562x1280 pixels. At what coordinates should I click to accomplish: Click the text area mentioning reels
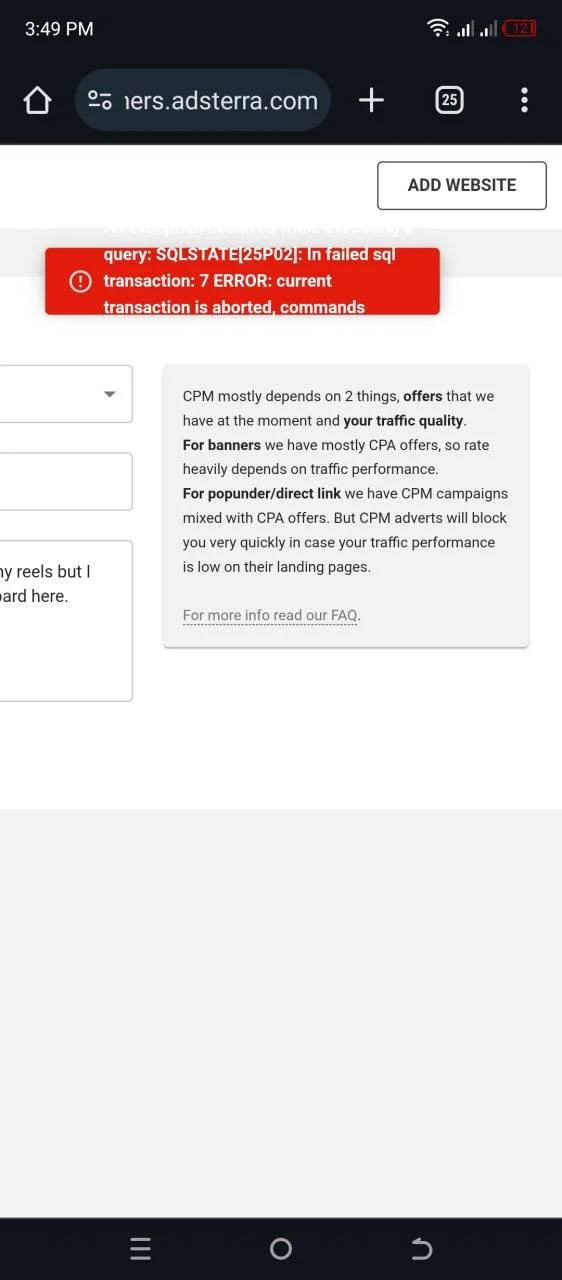(66, 621)
